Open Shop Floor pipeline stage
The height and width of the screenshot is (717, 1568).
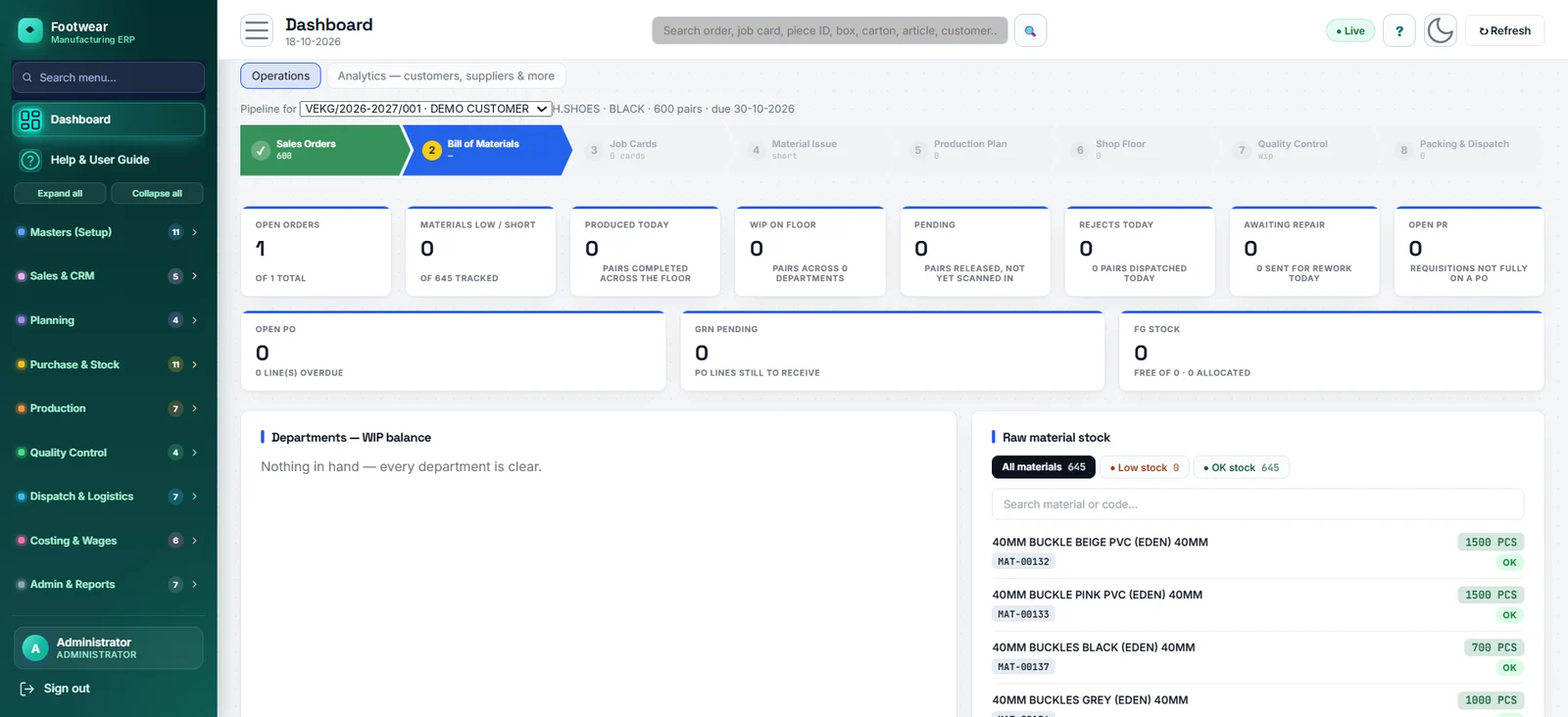(x=1135, y=150)
